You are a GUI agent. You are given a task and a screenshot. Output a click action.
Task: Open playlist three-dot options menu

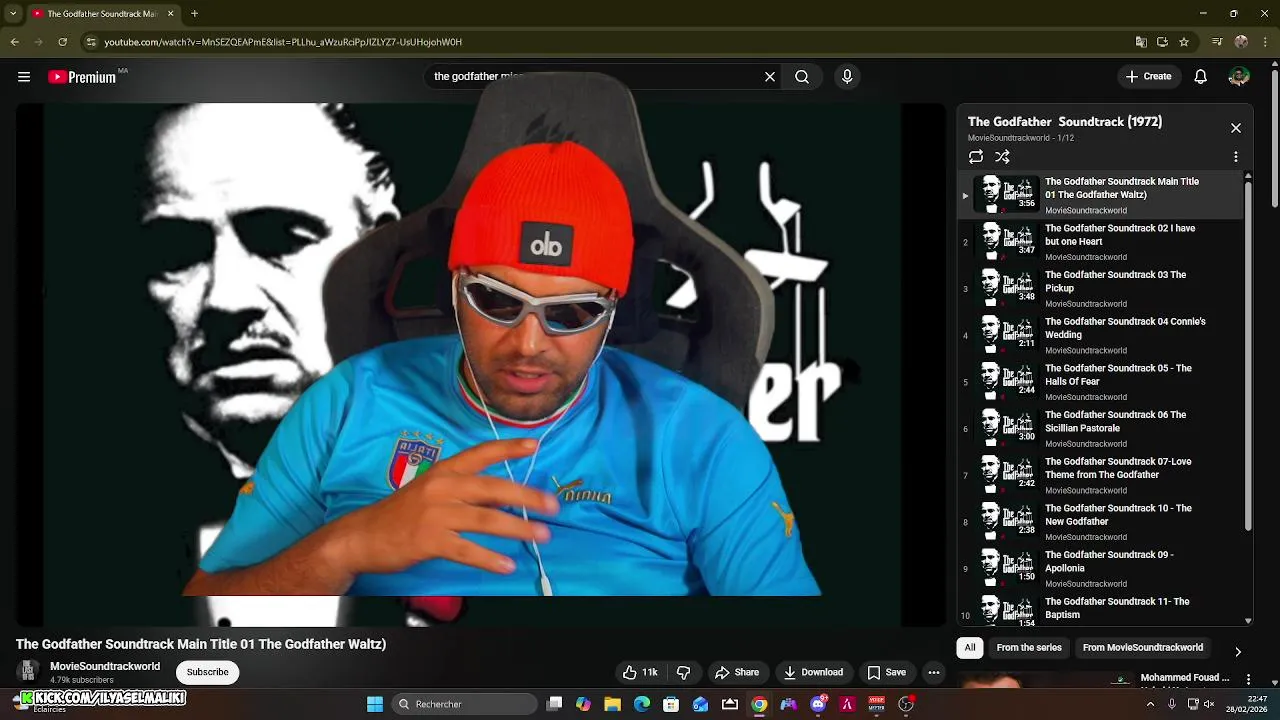tap(1236, 157)
